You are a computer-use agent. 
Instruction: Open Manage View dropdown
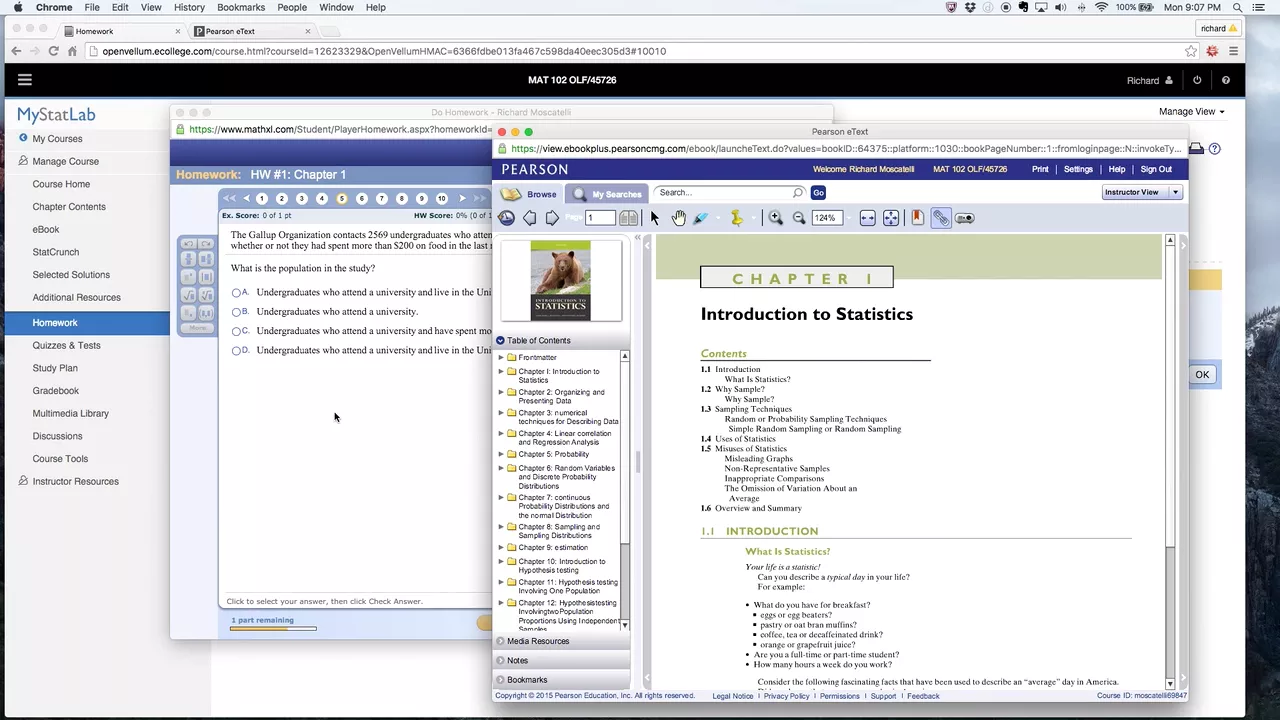coord(1191,111)
